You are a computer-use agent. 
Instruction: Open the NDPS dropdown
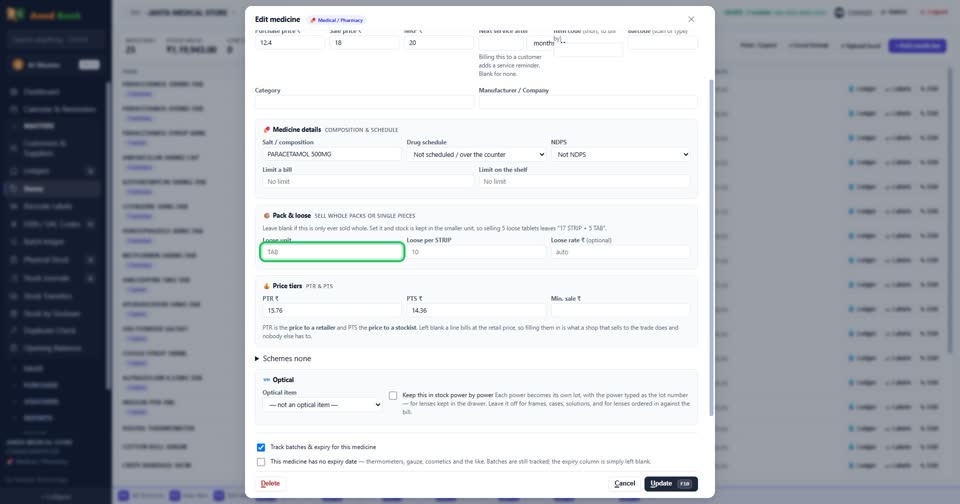[621, 154]
